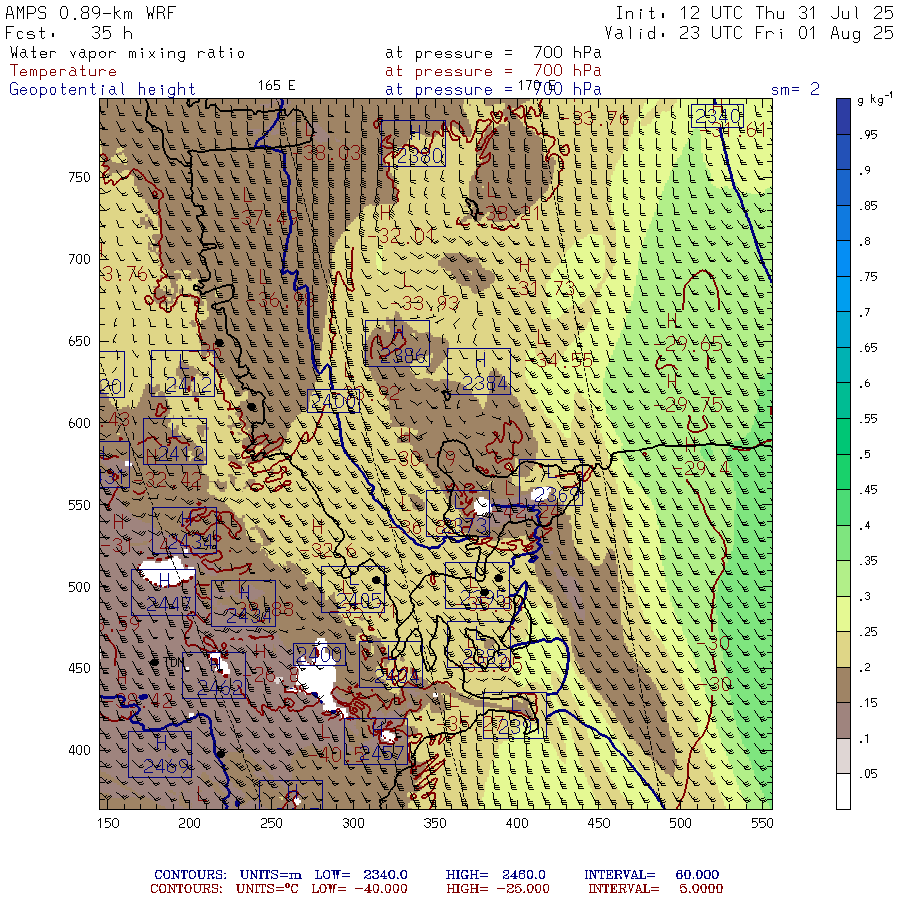The image size is (900, 900).
Task: Select the '.95' colorbar tick label
Action: click(868, 135)
